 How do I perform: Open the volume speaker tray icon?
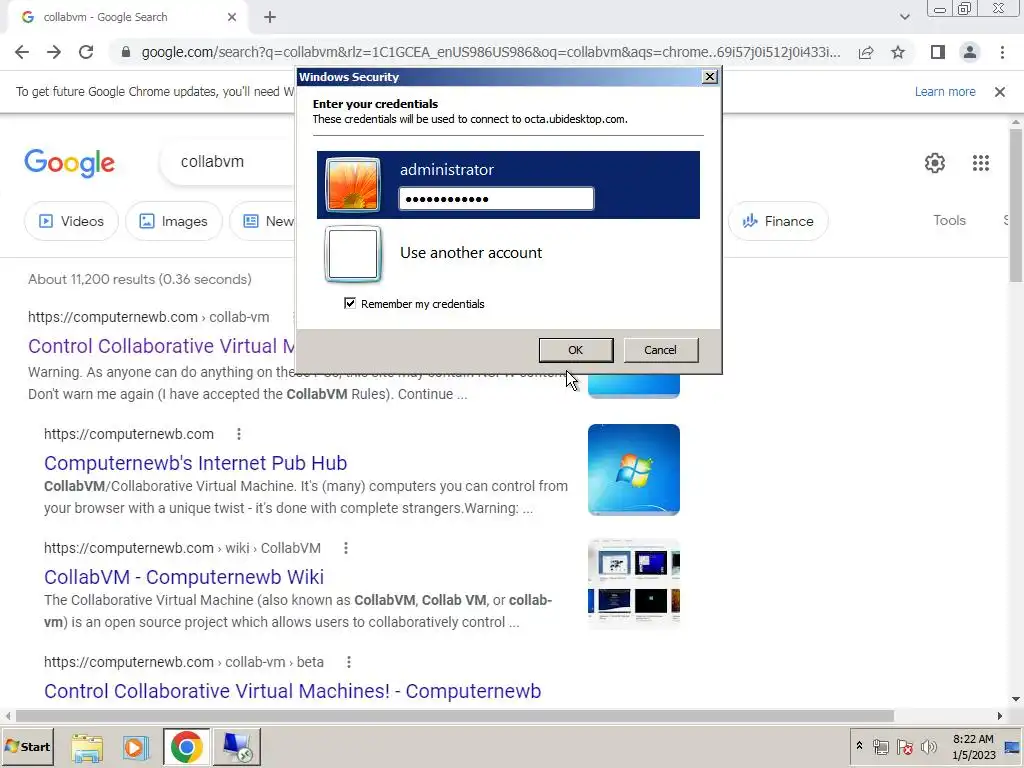[x=928, y=746]
